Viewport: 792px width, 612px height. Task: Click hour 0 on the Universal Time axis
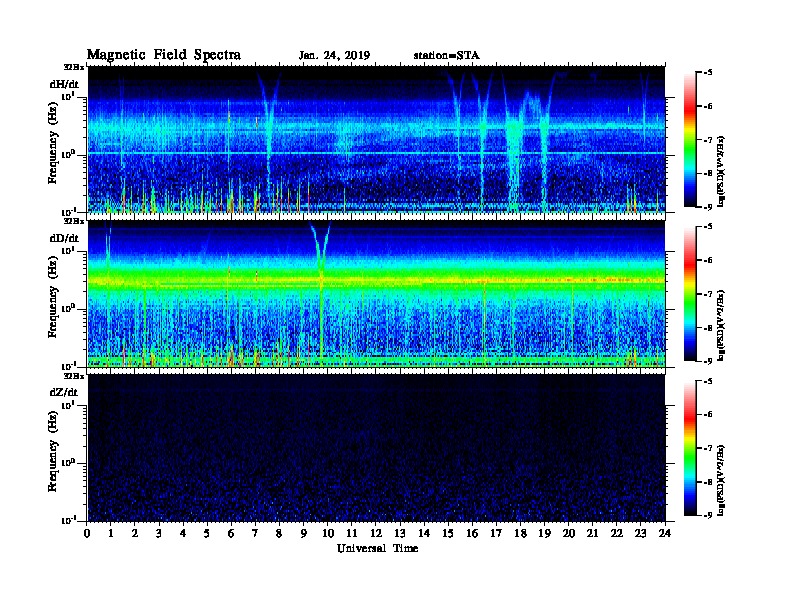(87, 534)
